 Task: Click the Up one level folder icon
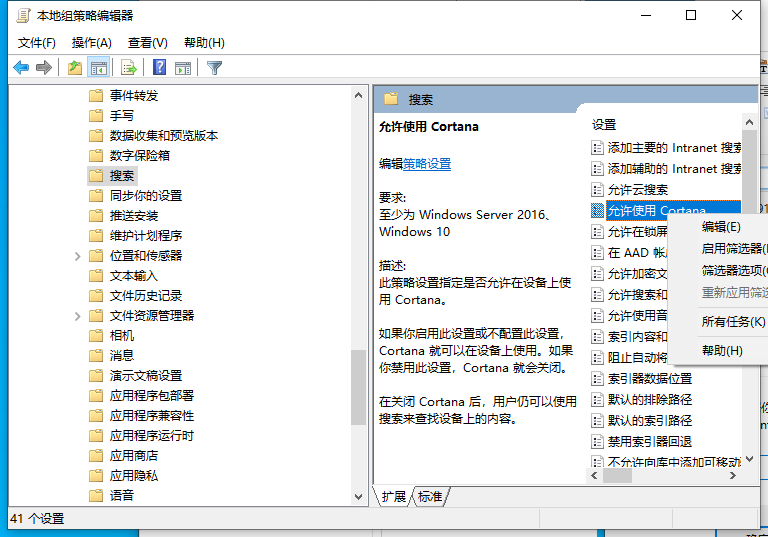click(x=75, y=68)
